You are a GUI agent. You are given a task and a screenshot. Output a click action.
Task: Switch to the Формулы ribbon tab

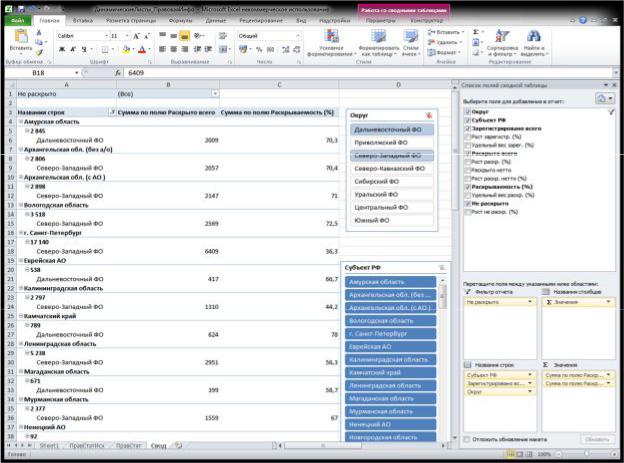[180, 20]
